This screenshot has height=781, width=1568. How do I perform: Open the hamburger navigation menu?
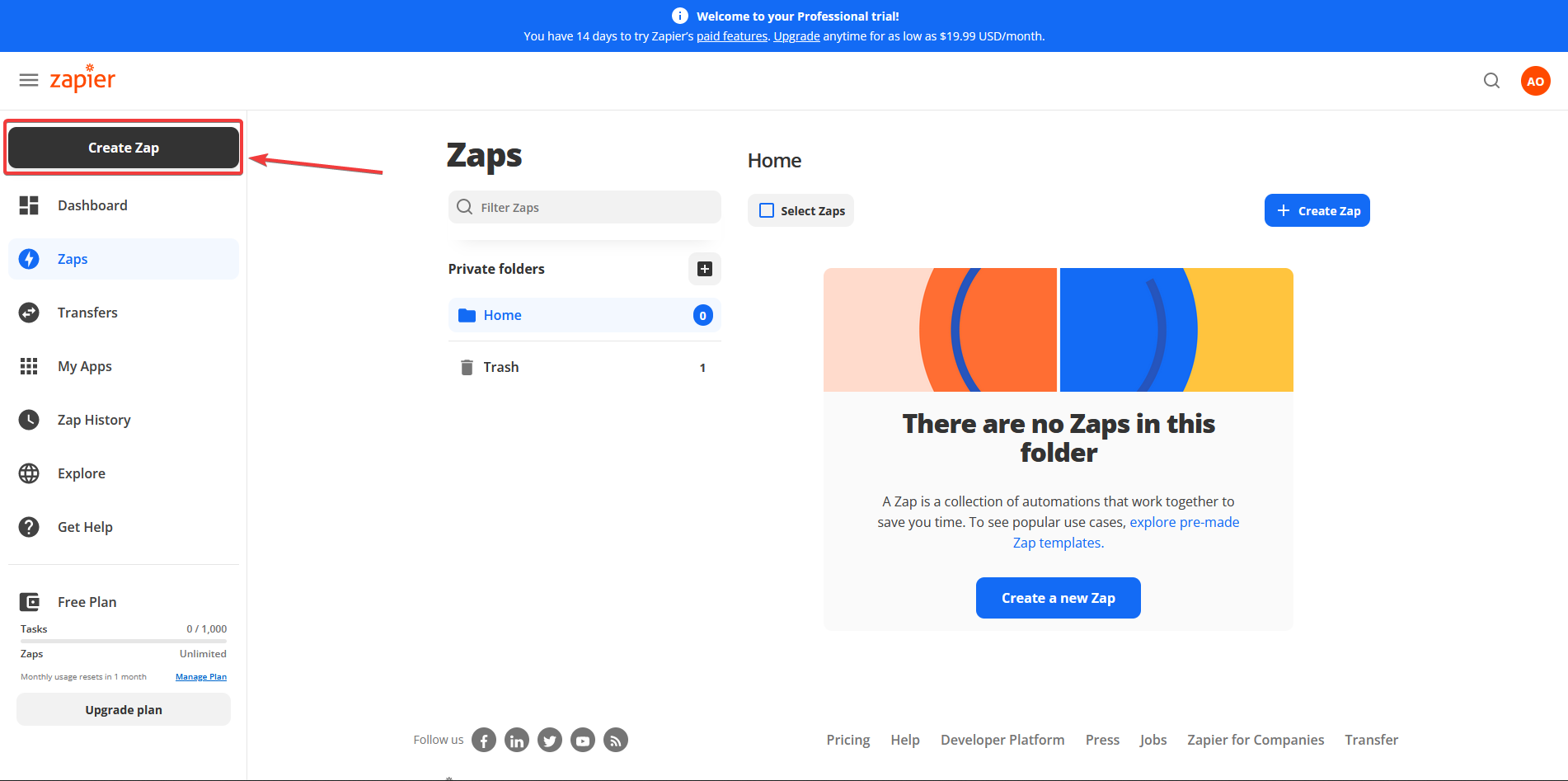coord(29,80)
